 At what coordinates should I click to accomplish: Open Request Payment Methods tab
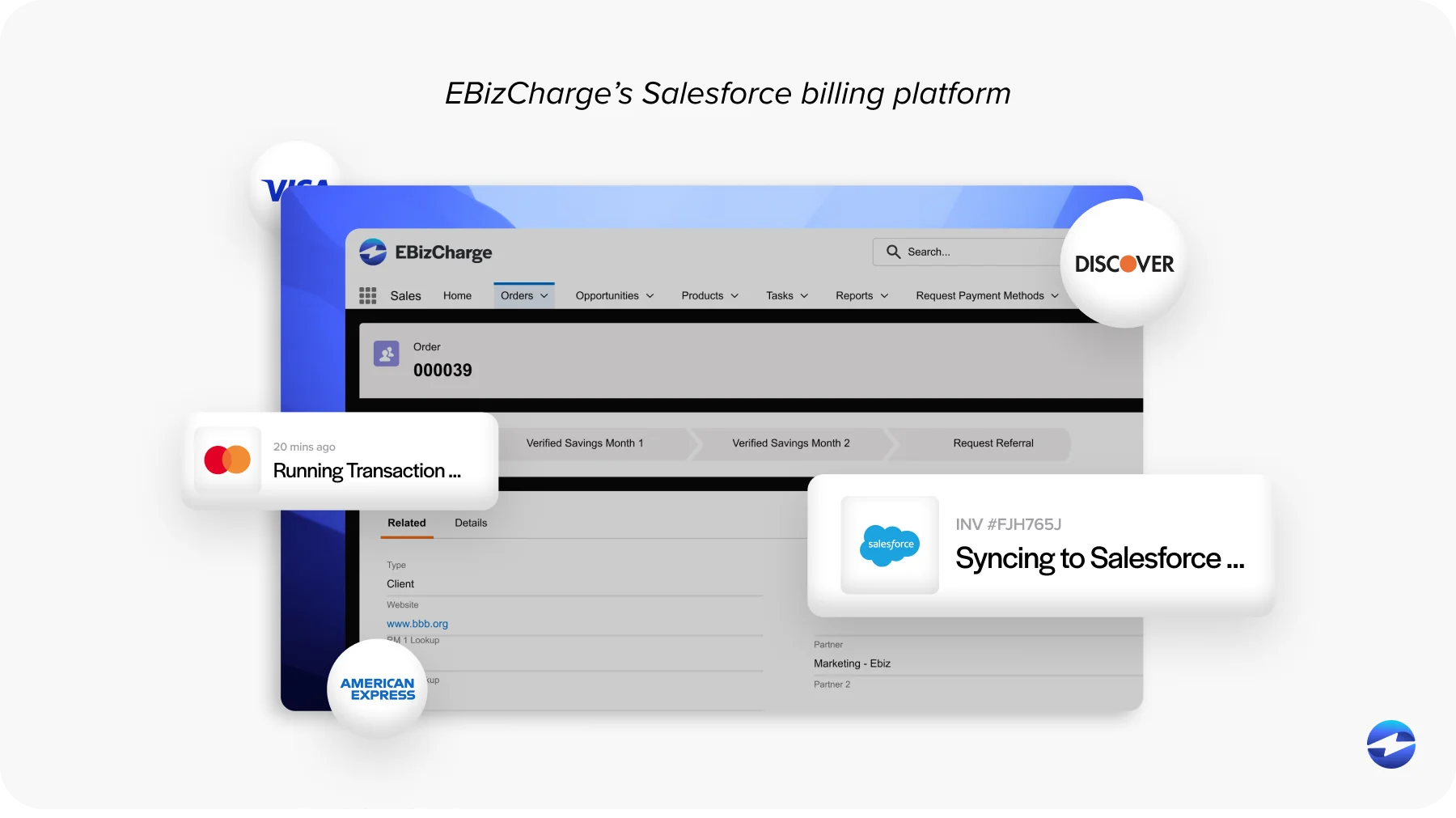pos(980,295)
